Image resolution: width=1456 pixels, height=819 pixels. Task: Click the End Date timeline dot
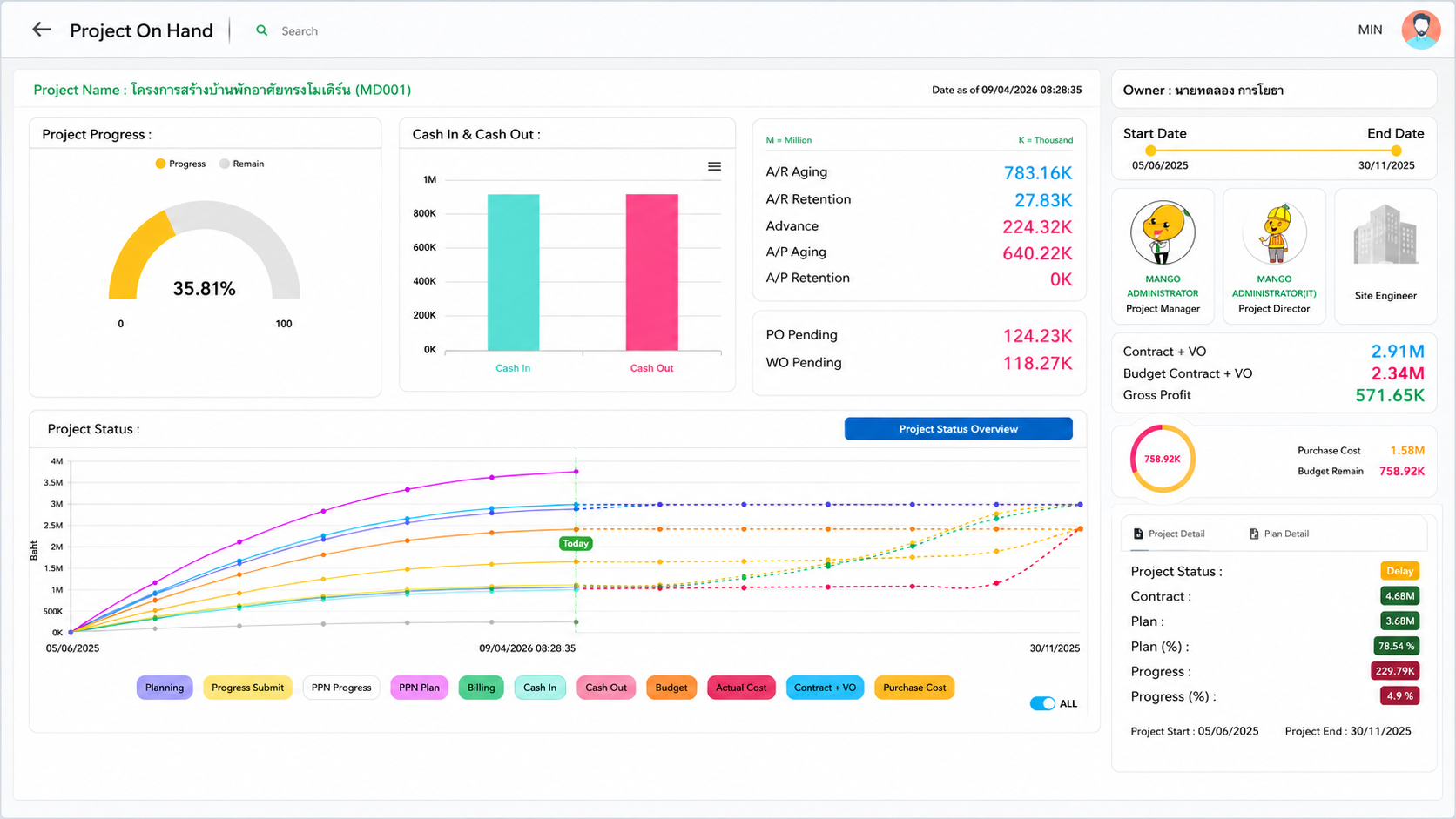[1396, 151]
